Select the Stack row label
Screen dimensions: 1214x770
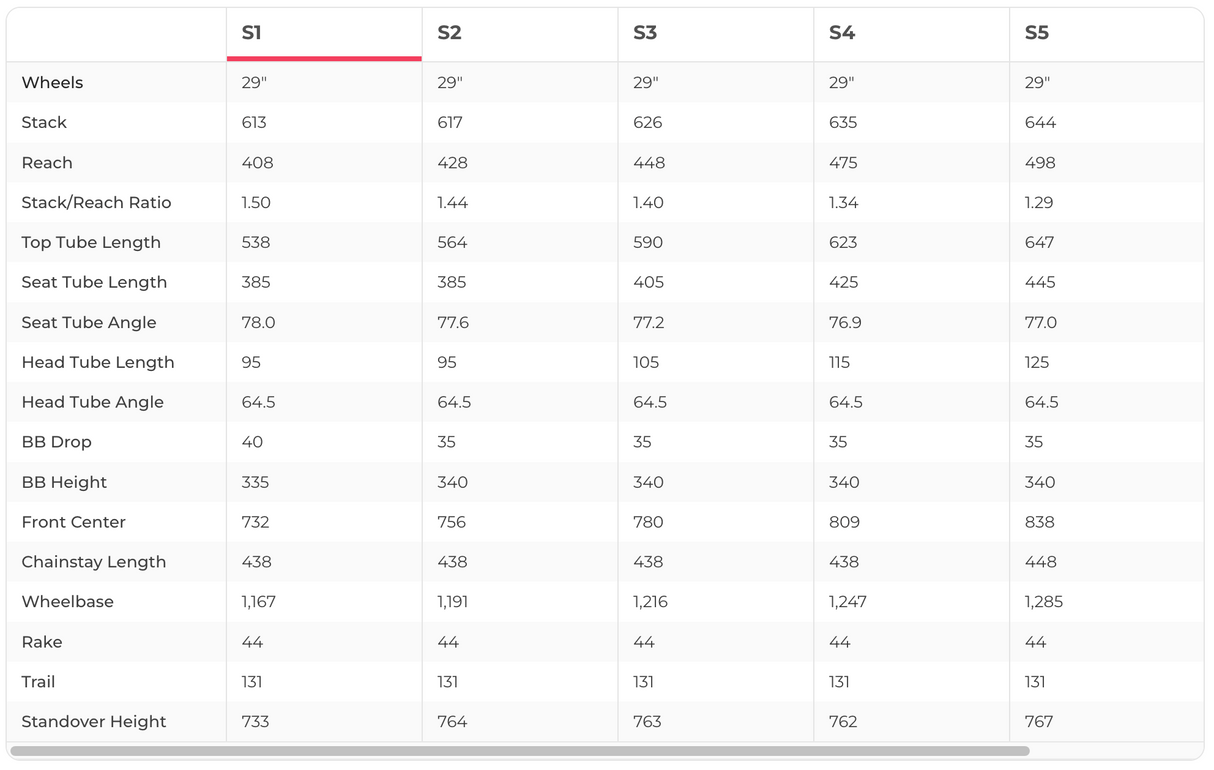pos(44,122)
